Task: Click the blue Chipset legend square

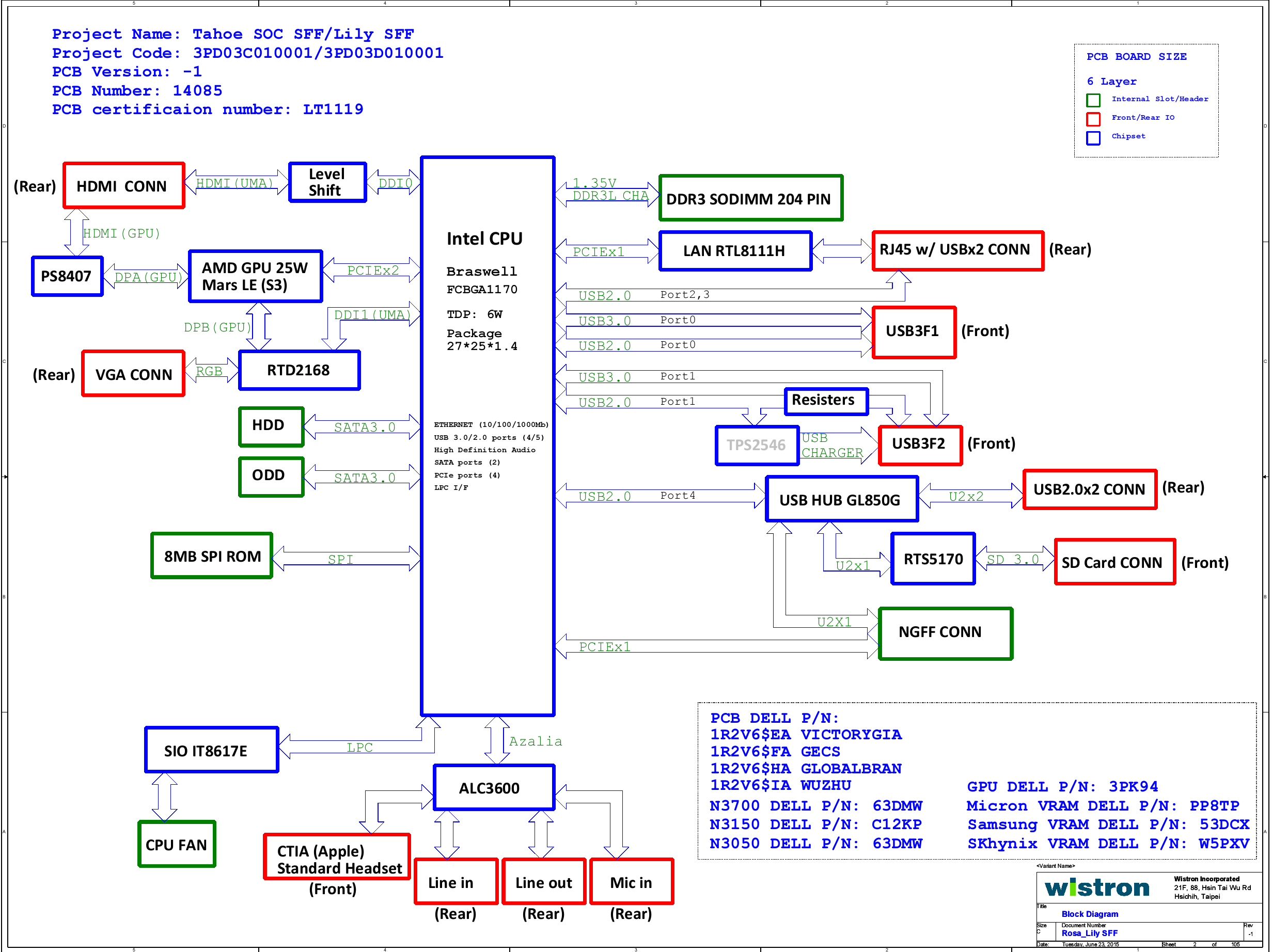Action: (1093, 138)
